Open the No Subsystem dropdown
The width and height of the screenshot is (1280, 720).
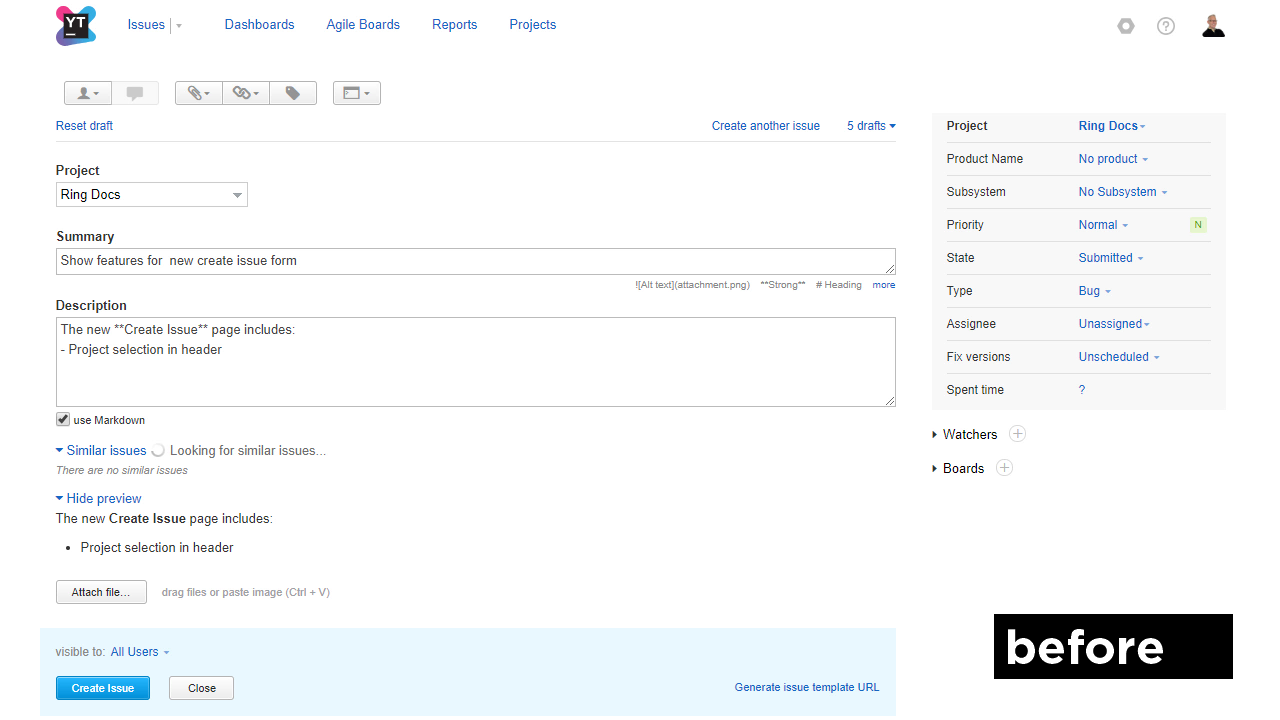point(1123,192)
